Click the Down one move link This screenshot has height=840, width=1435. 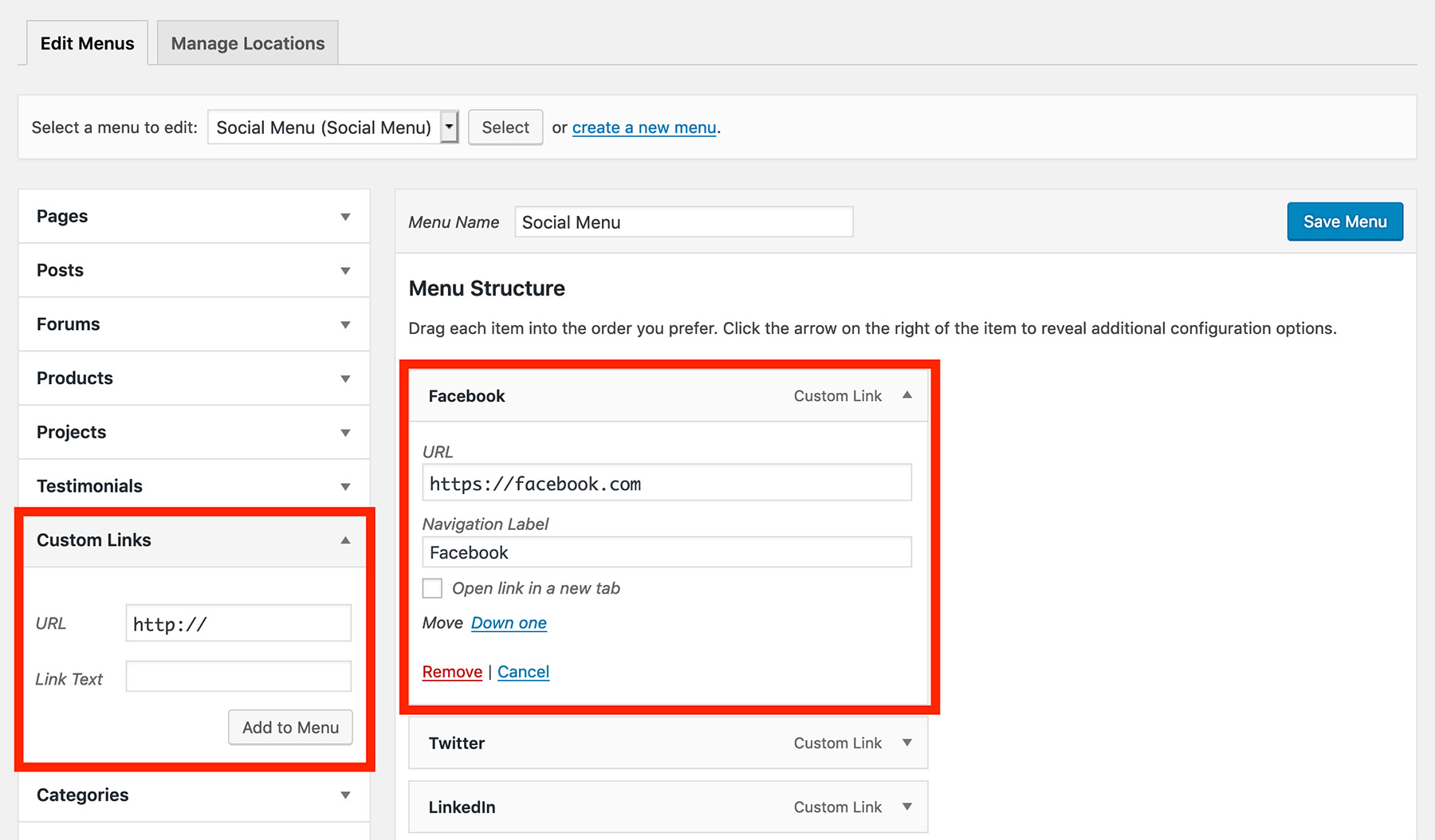pos(509,623)
